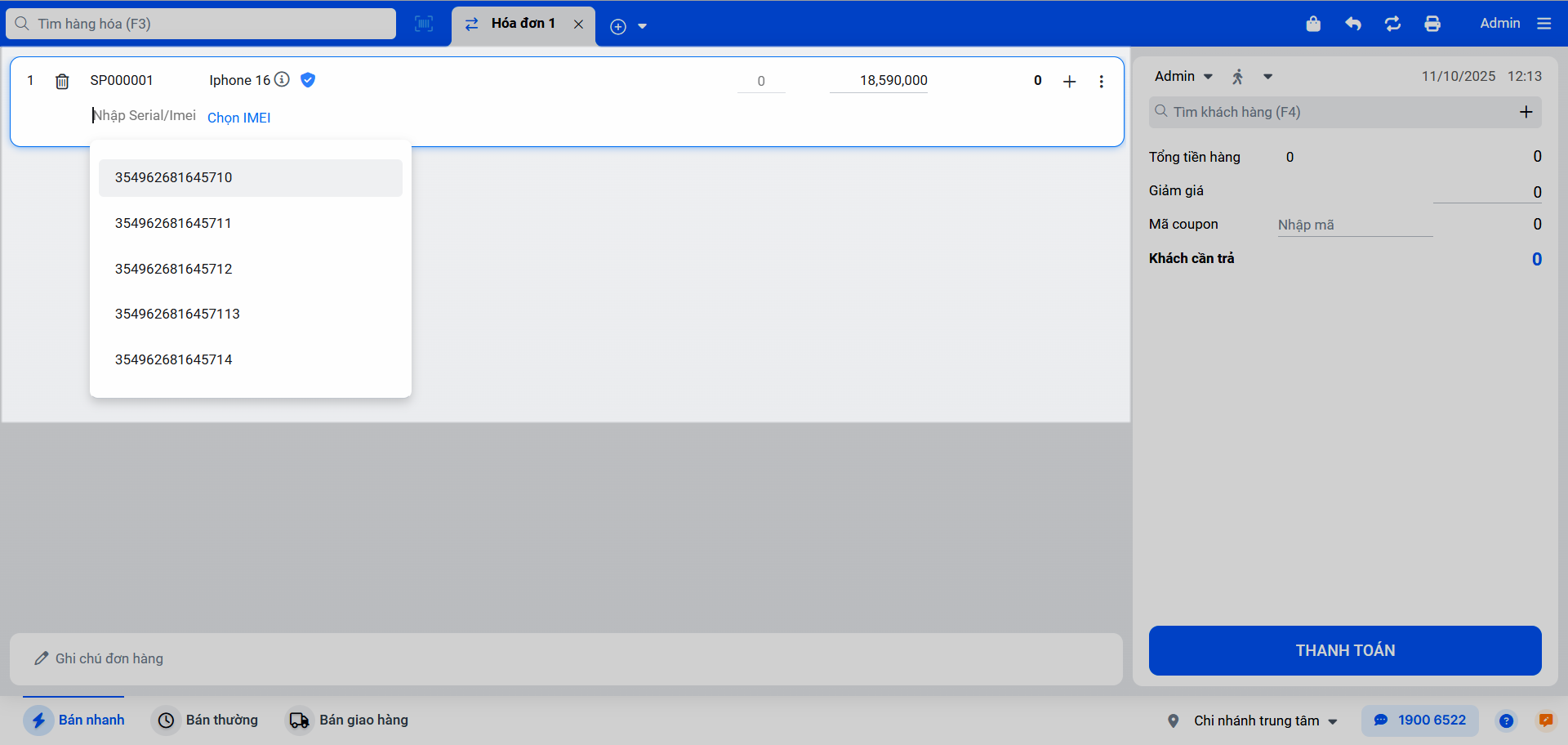Focus the Tìm hàng hóa (F3) search box
Viewport: 1568px width, 745px height.
tap(201, 24)
